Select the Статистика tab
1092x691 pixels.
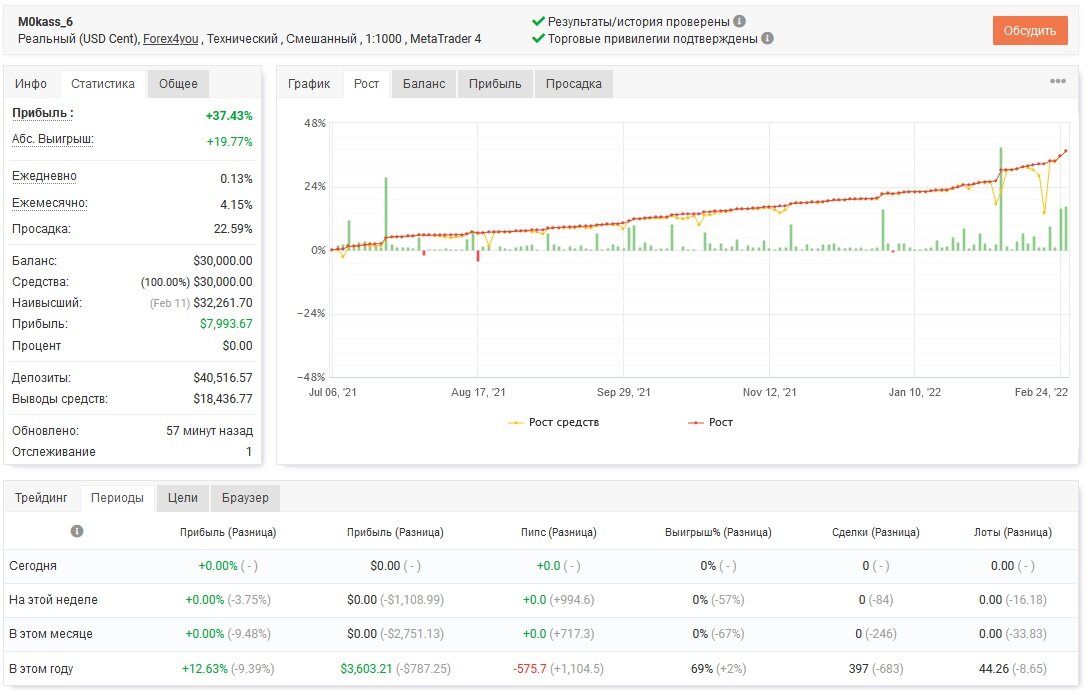coord(103,84)
